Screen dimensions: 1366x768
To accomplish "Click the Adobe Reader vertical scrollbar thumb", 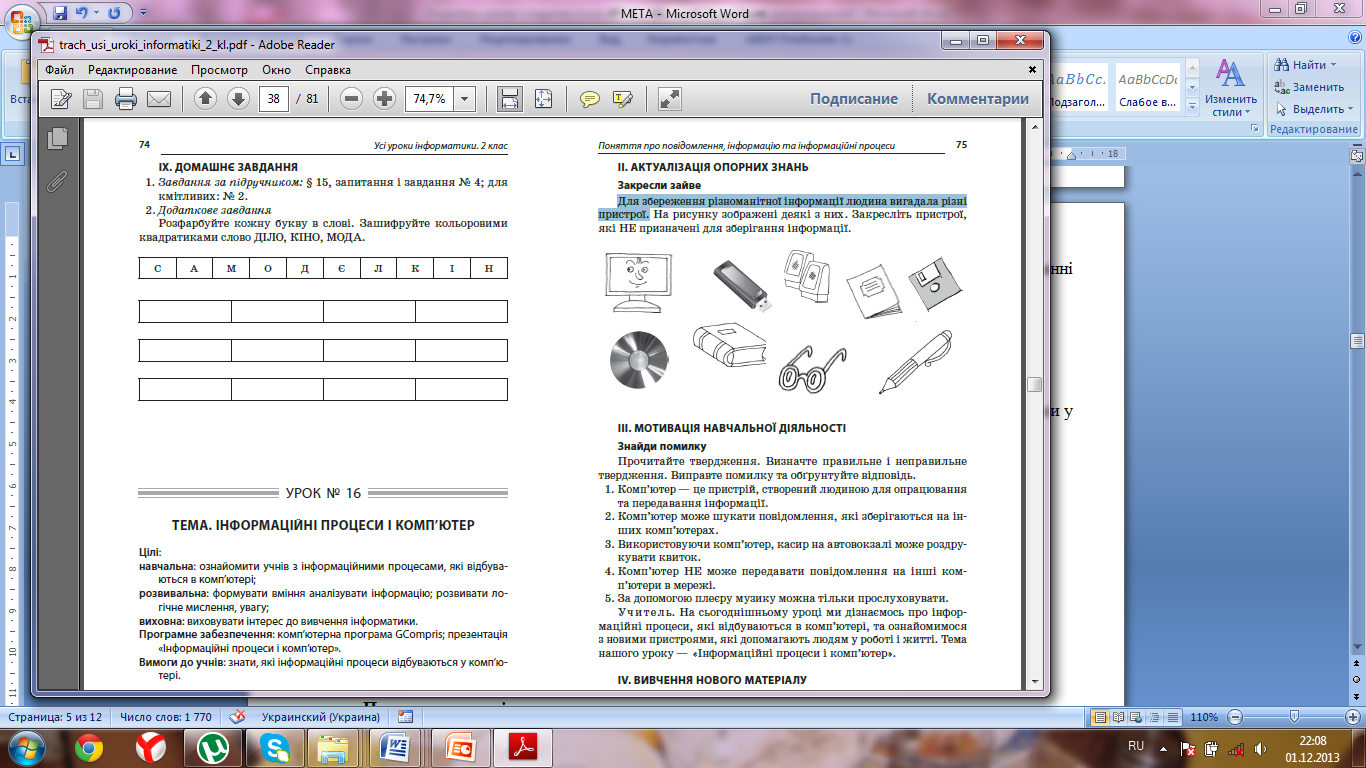I will 1035,385.
